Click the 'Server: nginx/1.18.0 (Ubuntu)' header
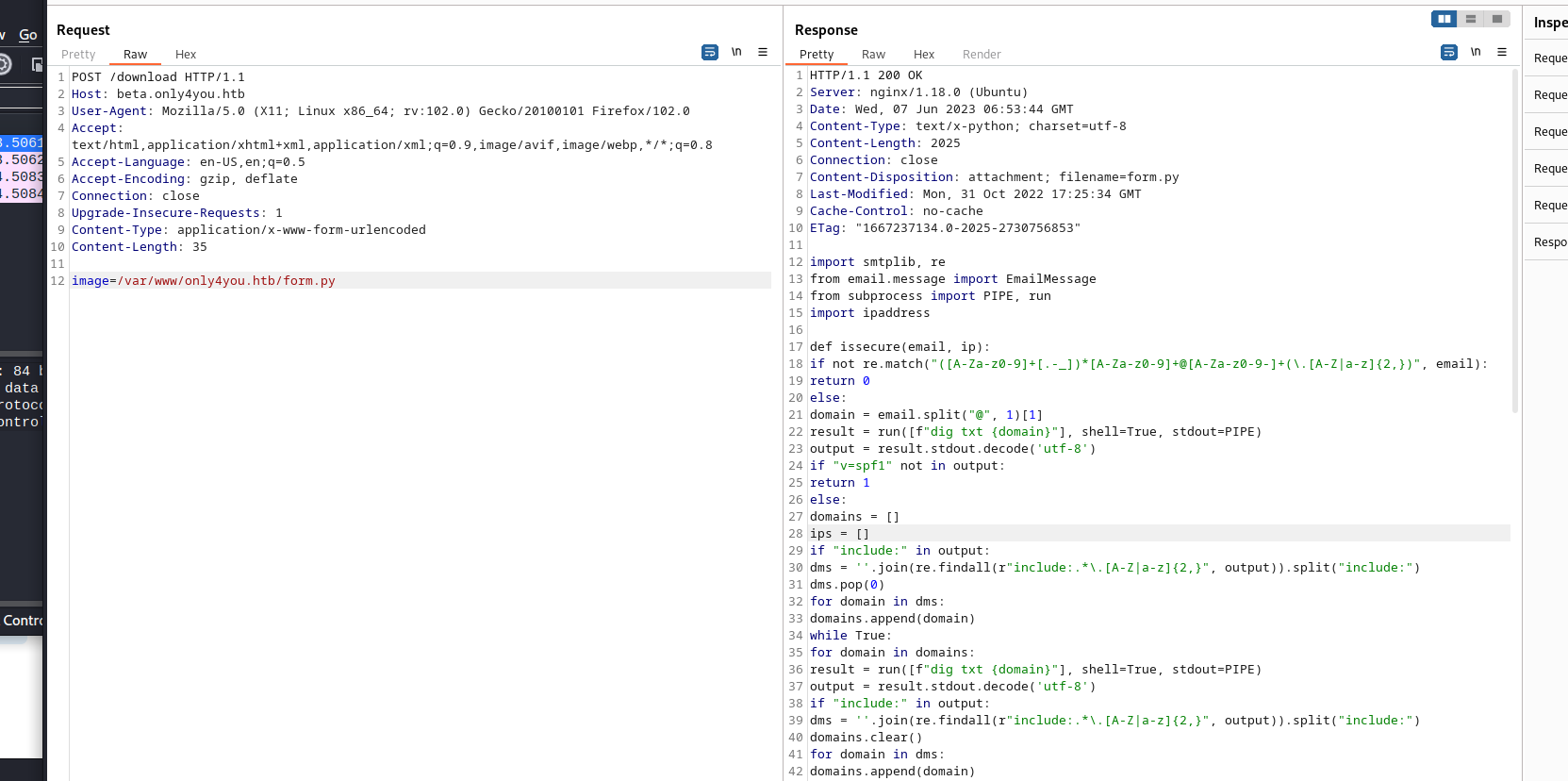Viewport: 1568px width, 781px height. 918,92
